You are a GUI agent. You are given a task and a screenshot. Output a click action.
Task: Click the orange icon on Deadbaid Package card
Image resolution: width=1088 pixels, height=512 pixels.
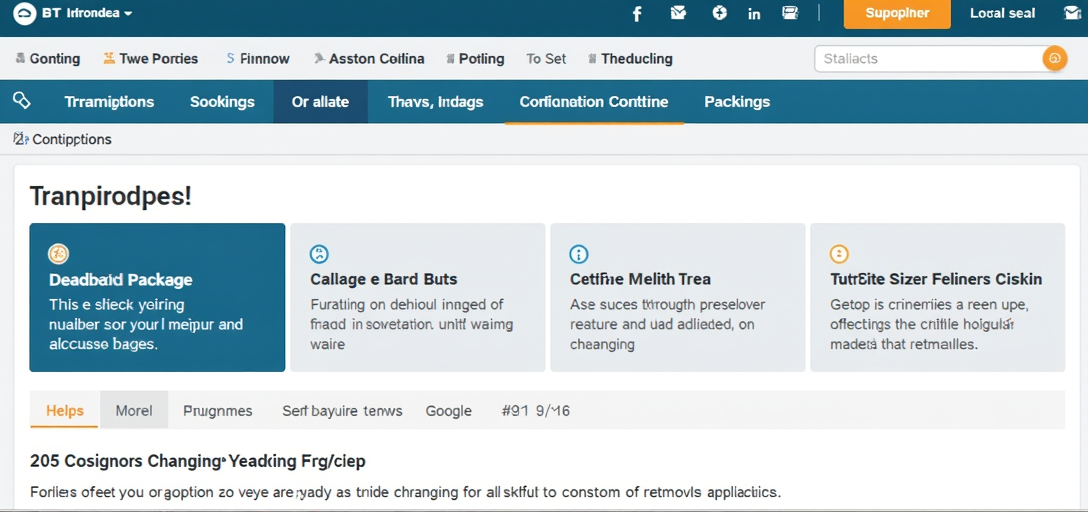[x=58, y=254]
